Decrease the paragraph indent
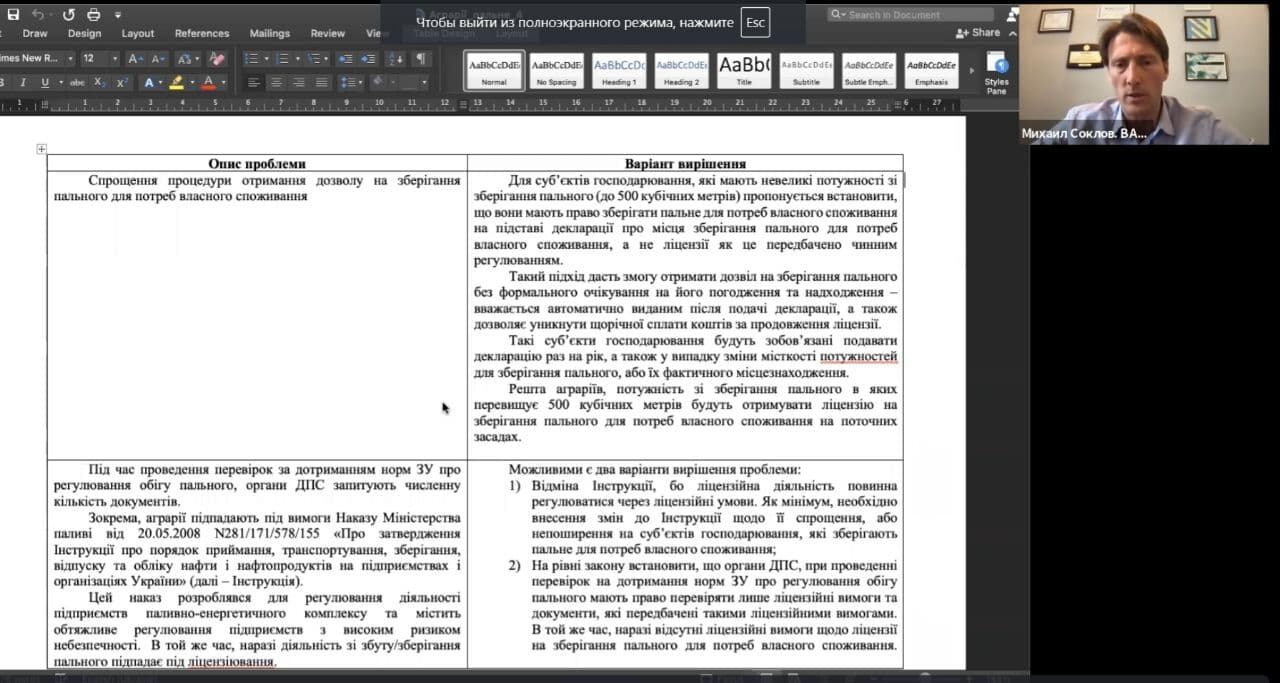Image resolution: width=1280 pixels, height=683 pixels. (345, 58)
